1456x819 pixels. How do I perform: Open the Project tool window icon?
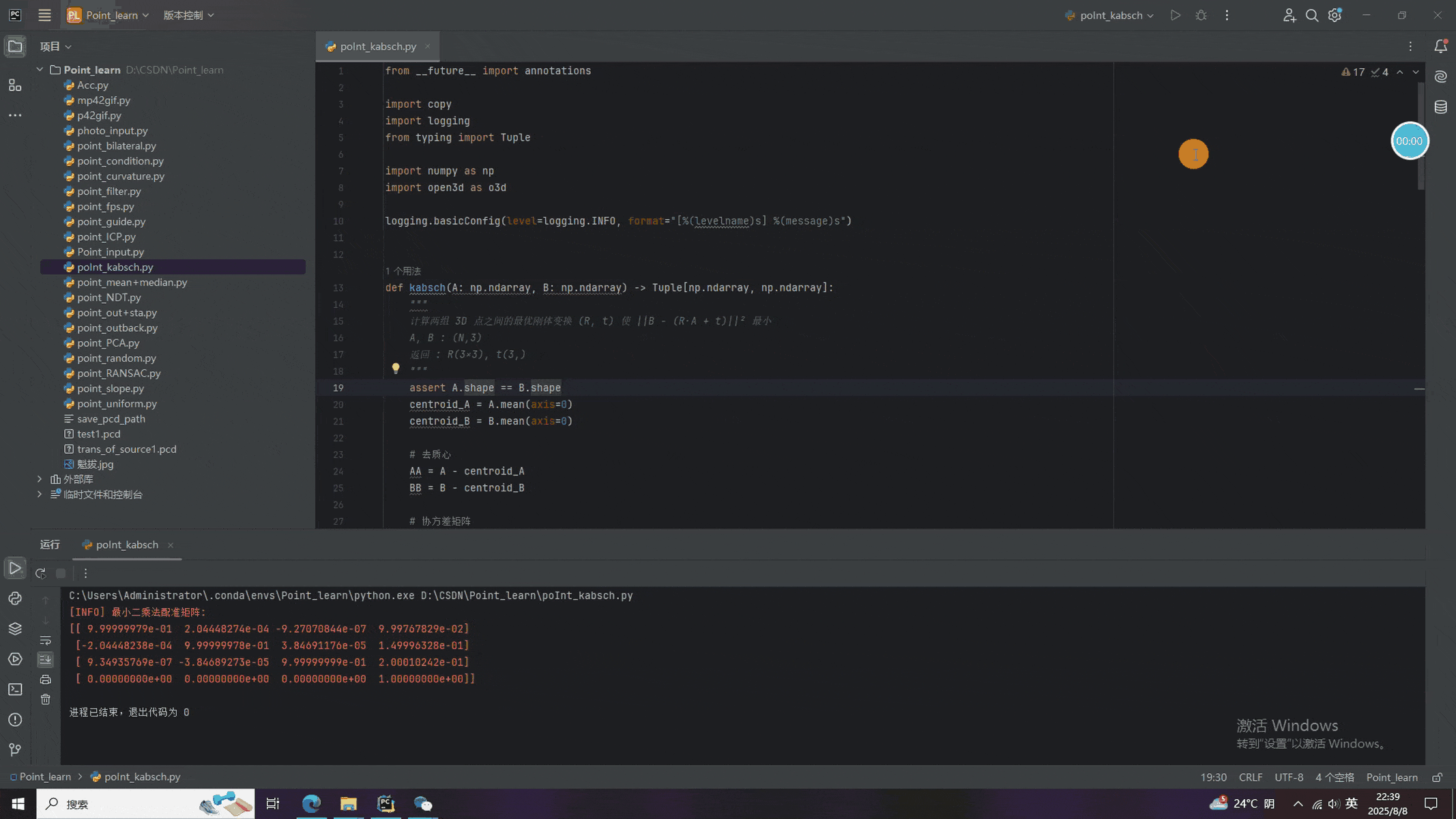[15, 46]
